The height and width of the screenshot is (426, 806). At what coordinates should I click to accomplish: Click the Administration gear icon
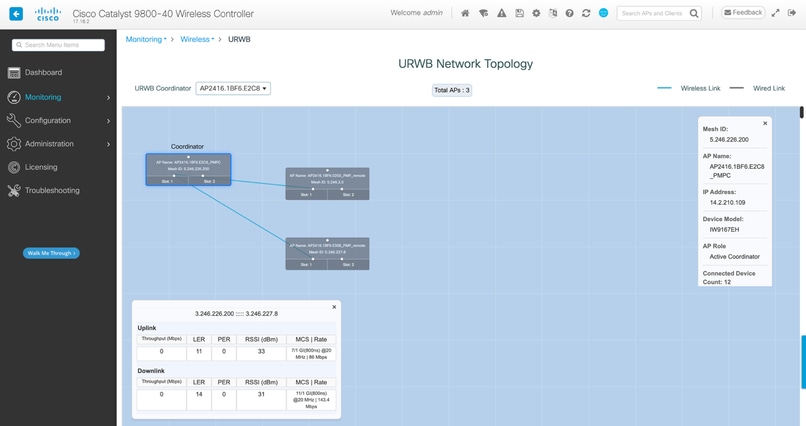click(x=14, y=144)
